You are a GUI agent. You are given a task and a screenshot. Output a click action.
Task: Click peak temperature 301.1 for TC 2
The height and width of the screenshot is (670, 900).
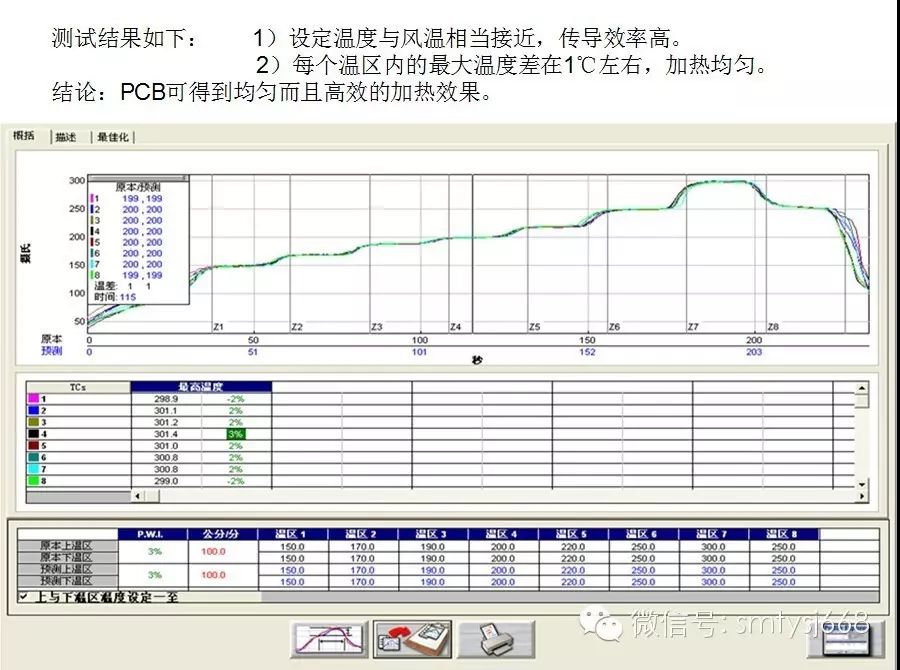(x=166, y=410)
